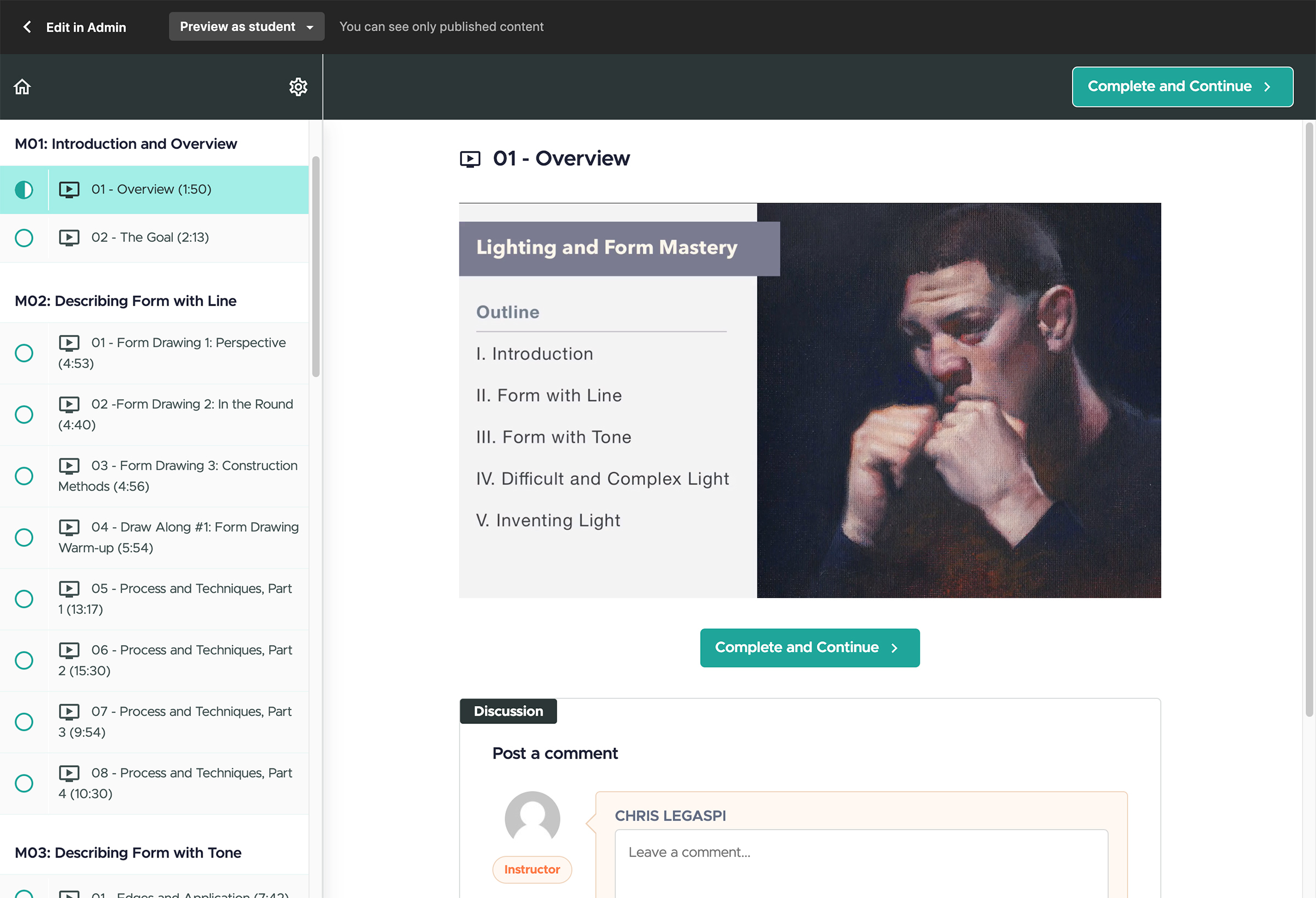Click CHRIS LEGASPI commenter name
Viewport: 1316px width, 898px height.
click(670, 816)
